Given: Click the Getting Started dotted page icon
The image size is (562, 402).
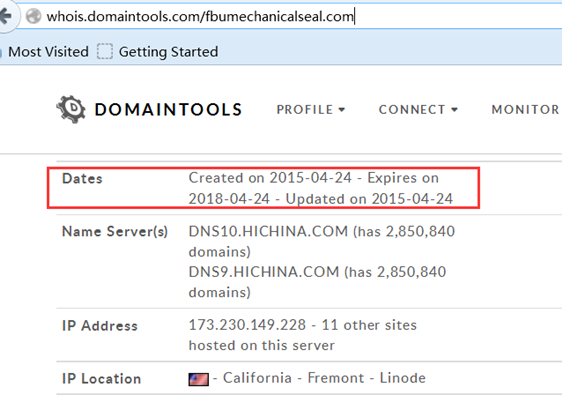Looking at the screenshot, I should (105, 52).
